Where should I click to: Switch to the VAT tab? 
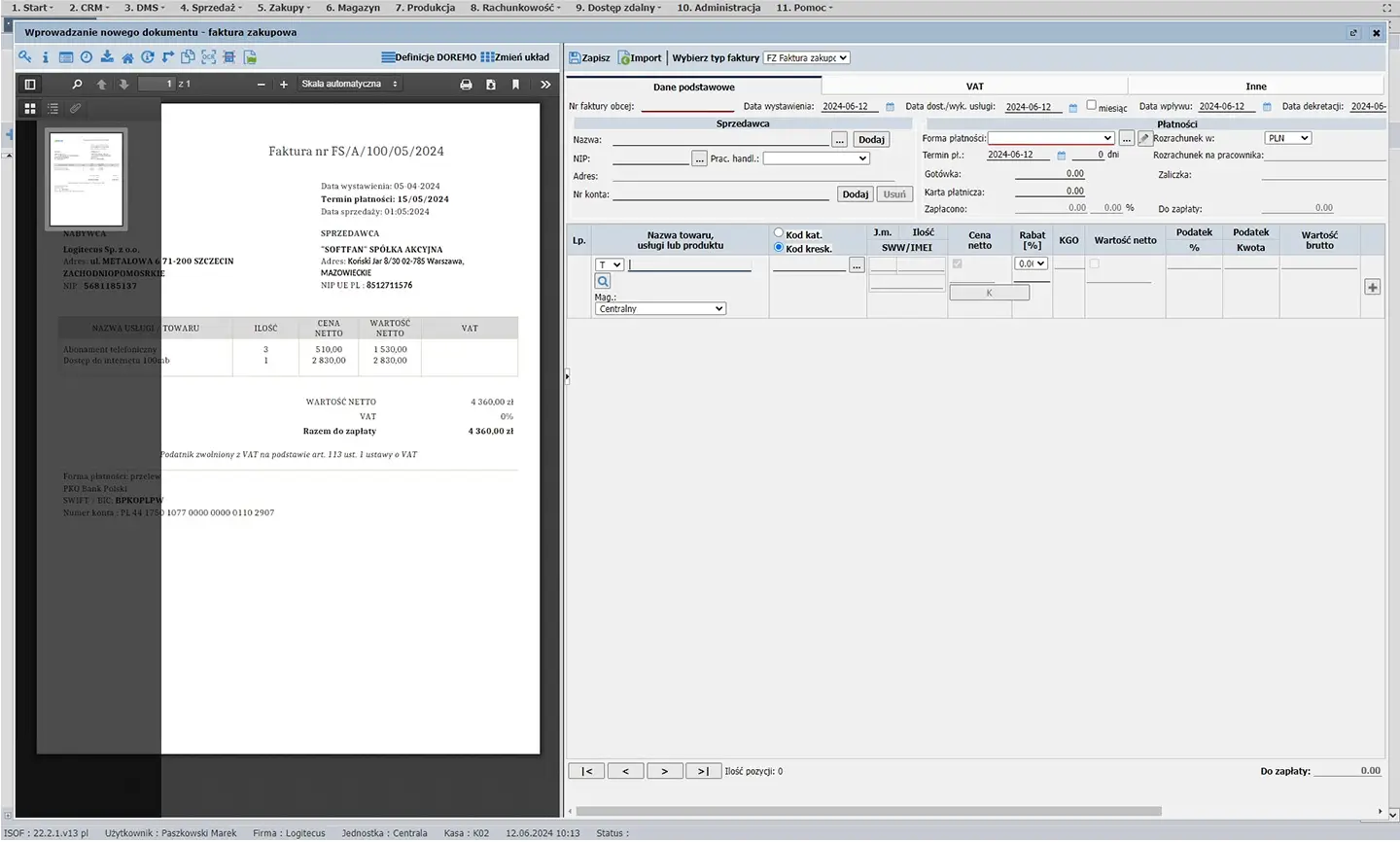[974, 87]
